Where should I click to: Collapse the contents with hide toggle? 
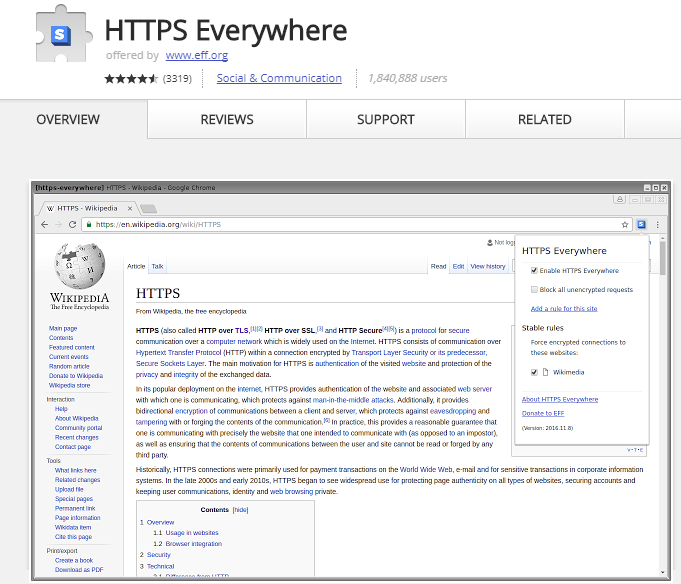tap(241, 510)
